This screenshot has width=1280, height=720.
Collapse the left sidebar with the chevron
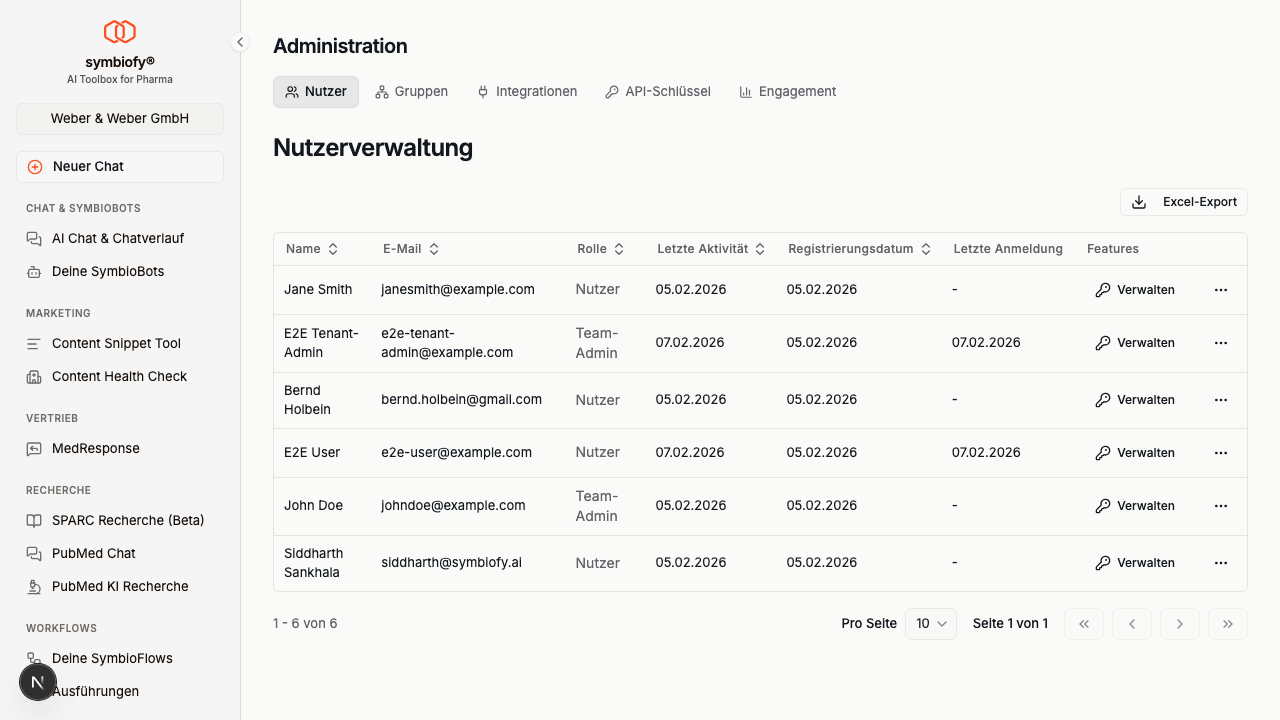point(240,42)
